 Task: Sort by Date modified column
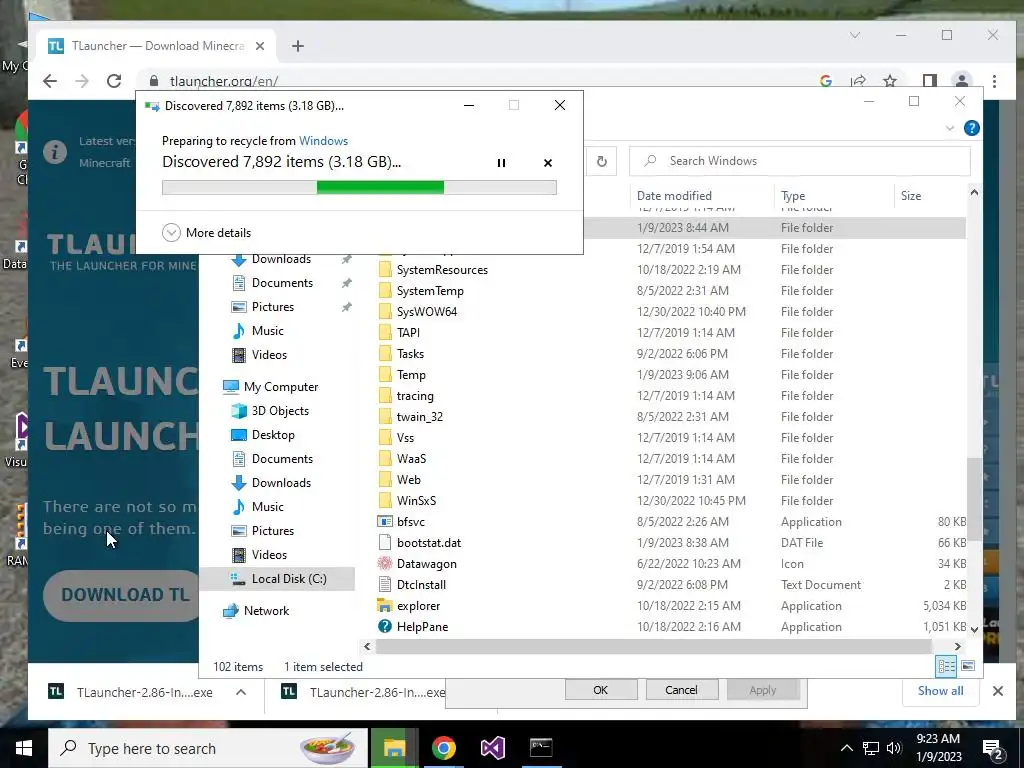tap(674, 196)
